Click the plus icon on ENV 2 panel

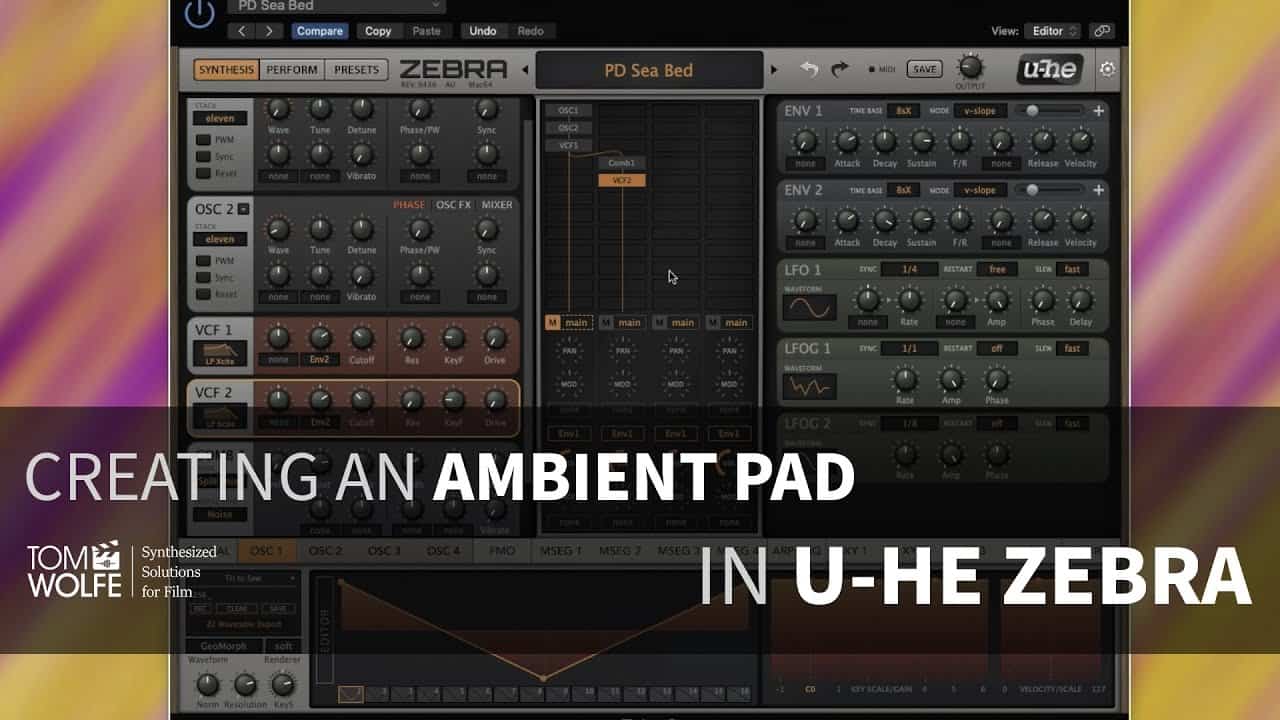click(x=1098, y=190)
